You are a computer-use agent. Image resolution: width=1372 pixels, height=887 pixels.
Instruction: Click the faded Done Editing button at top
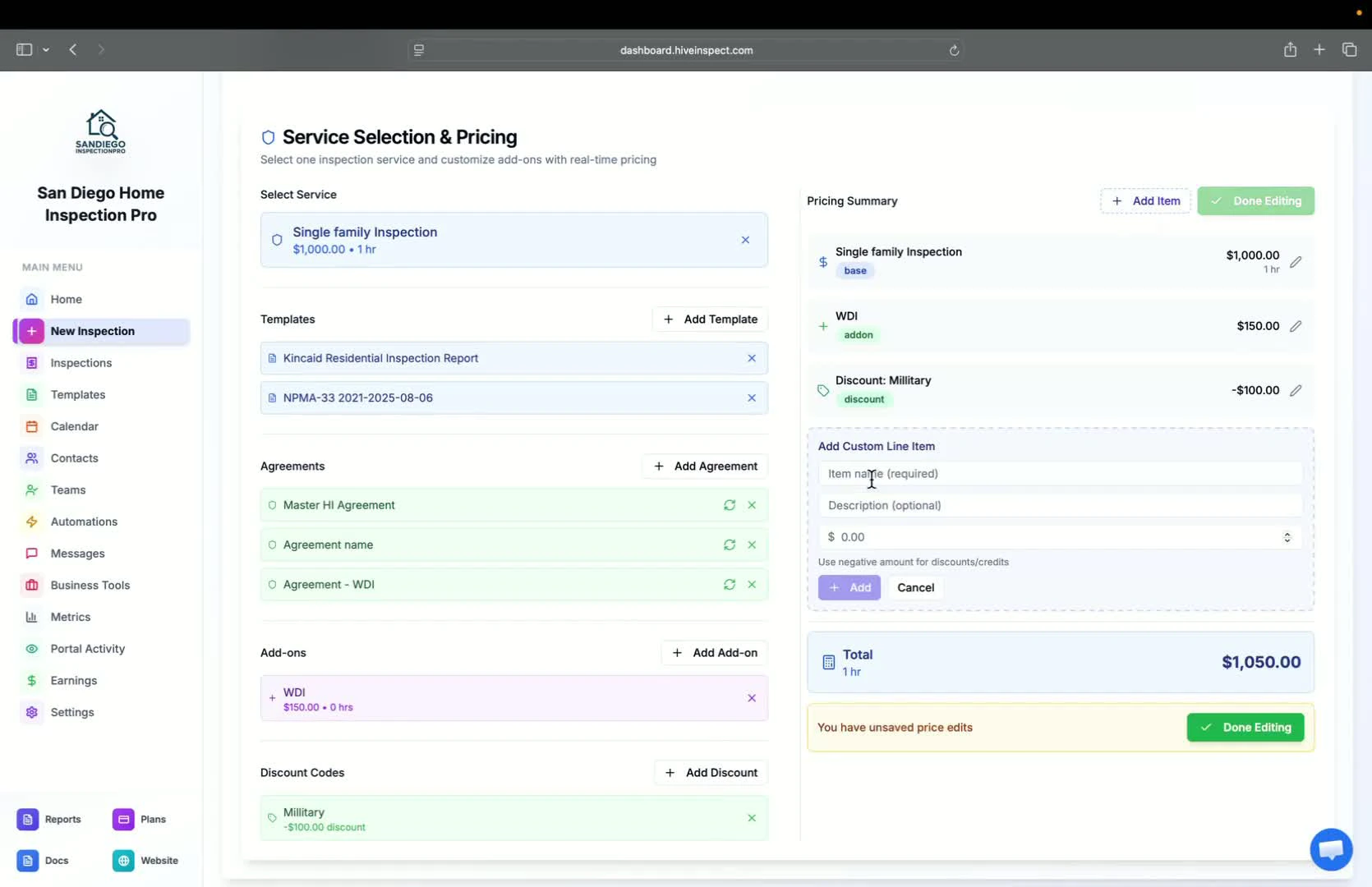[x=1255, y=201]
